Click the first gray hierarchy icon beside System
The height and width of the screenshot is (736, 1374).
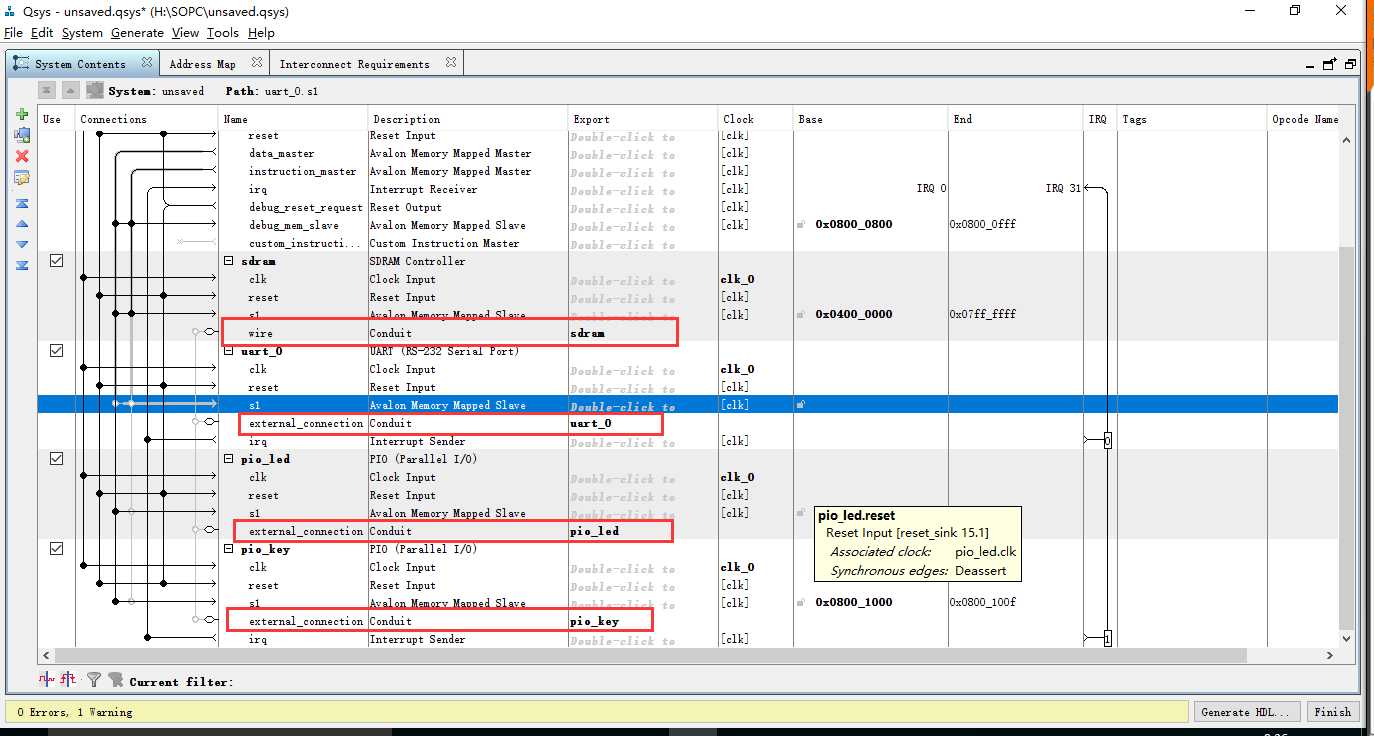click(47, 90)
